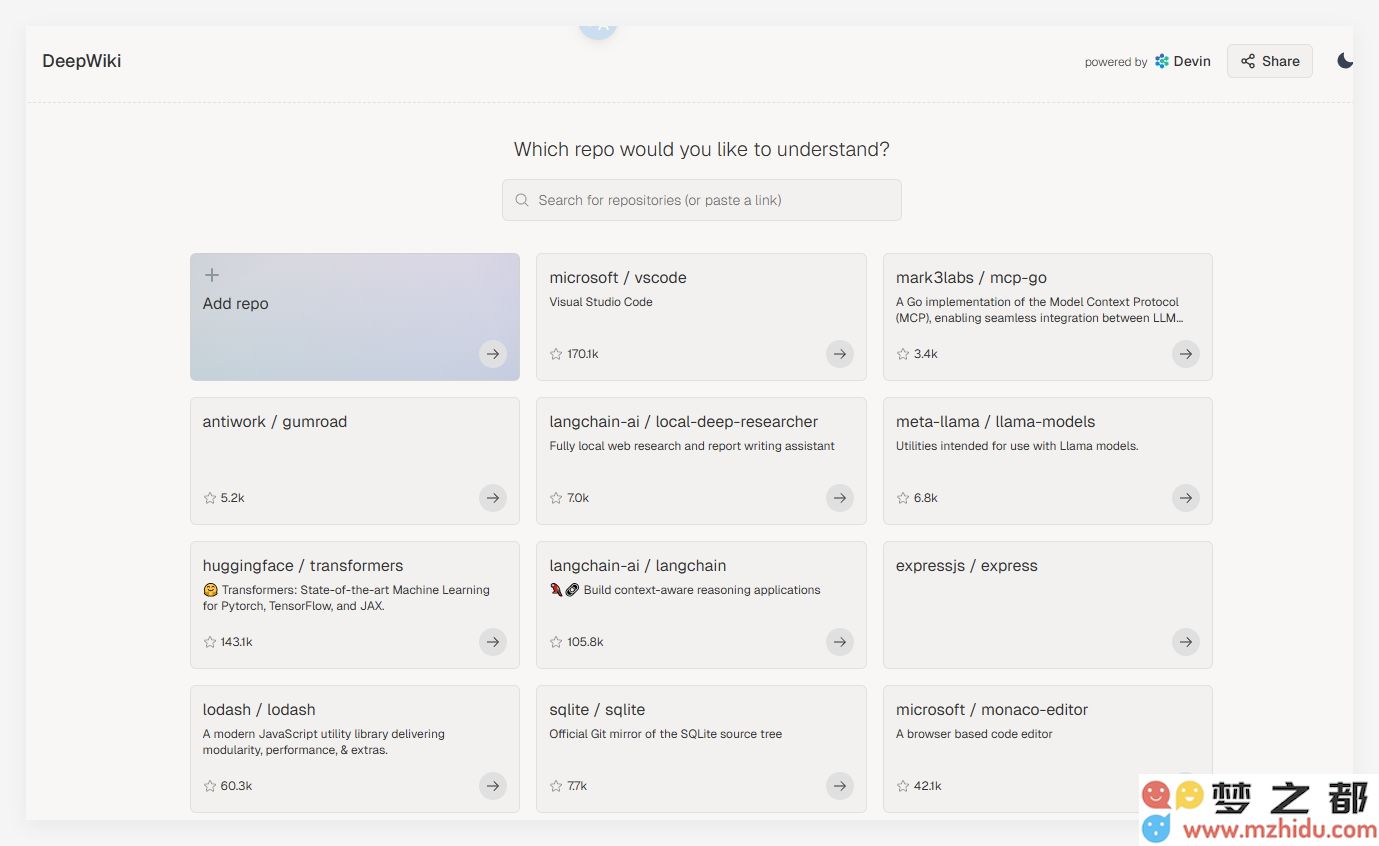
Task: Click the star icon on sqlite / sqlite
Action: 556,786
